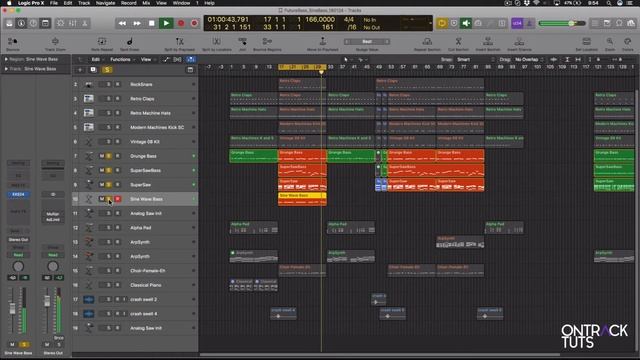Open the Inspector panel icon
Viewport: 640px width, 360px height.
tap(21, 23)
